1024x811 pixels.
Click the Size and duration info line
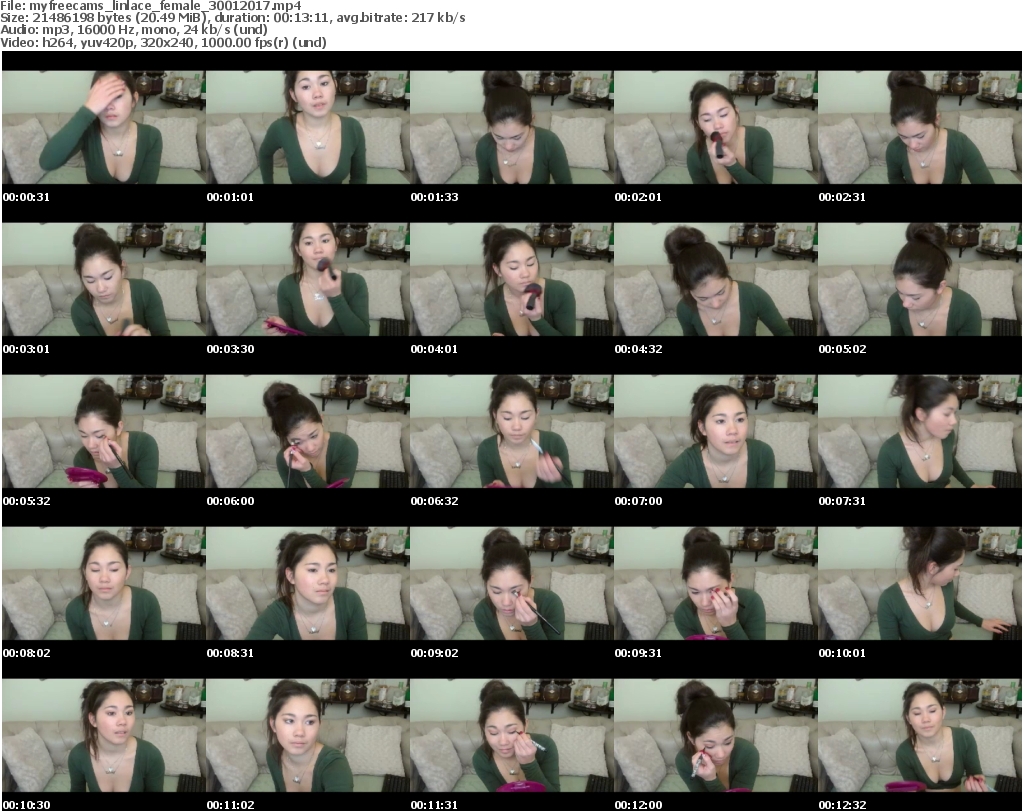coord(232,18)
